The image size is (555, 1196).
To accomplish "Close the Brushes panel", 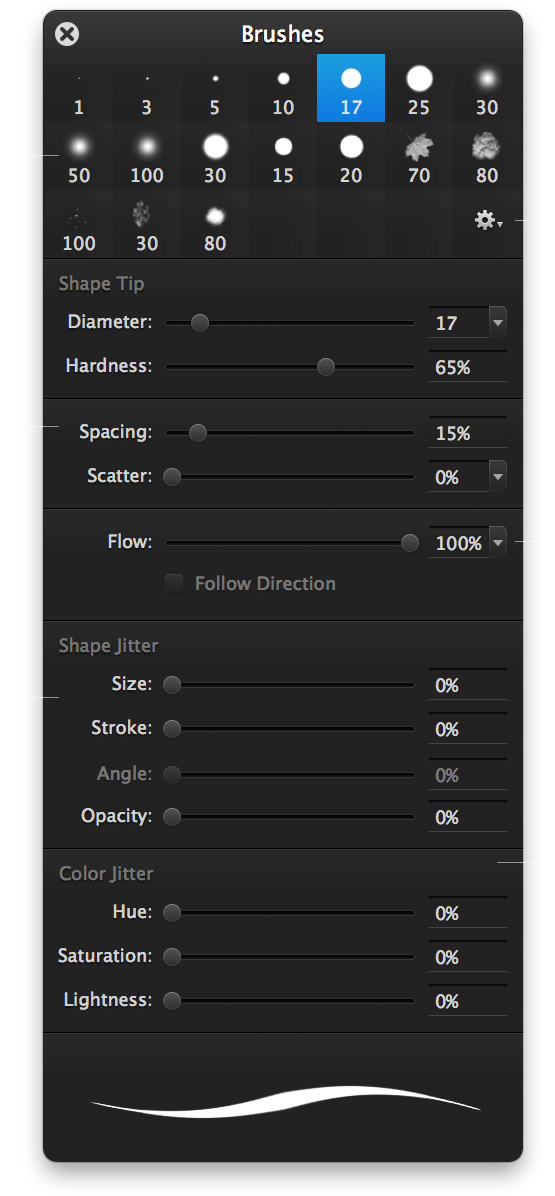I will click(x=68, y=34).
